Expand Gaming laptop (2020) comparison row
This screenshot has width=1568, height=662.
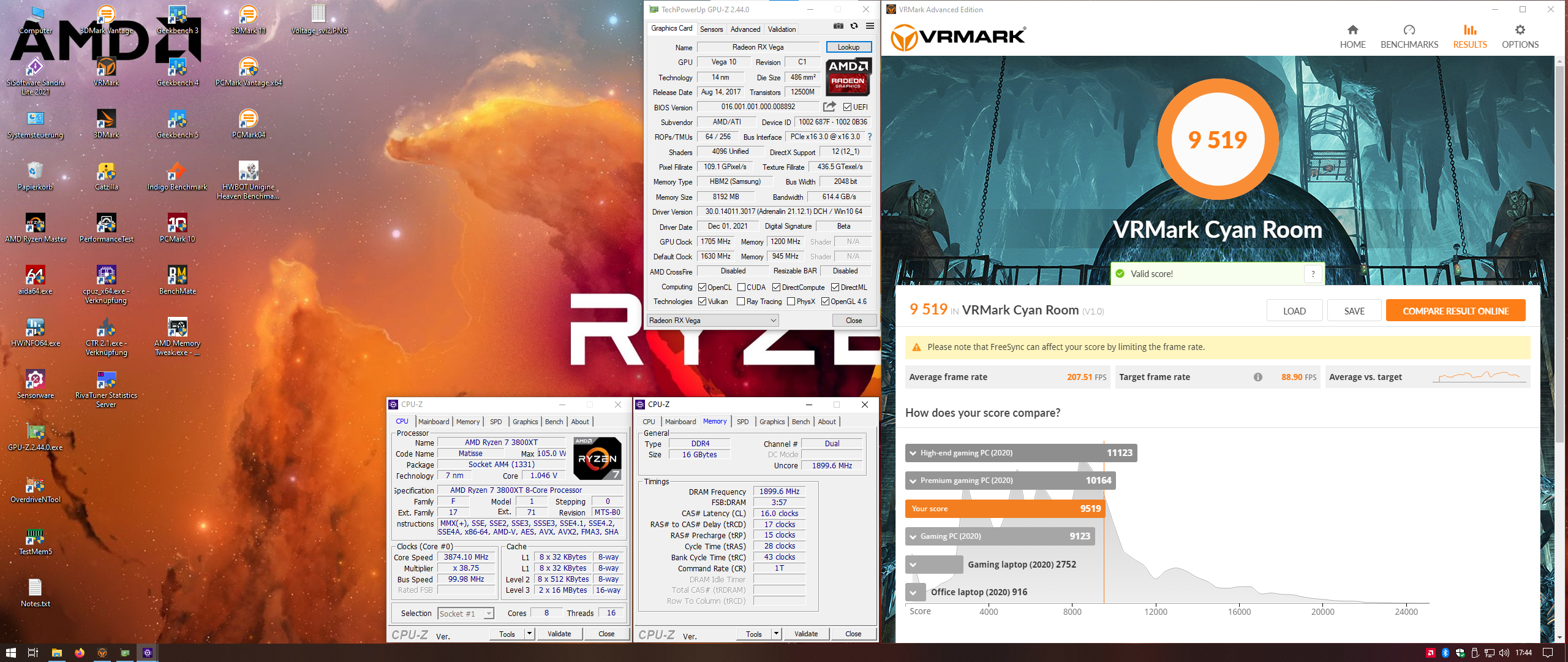913,565
